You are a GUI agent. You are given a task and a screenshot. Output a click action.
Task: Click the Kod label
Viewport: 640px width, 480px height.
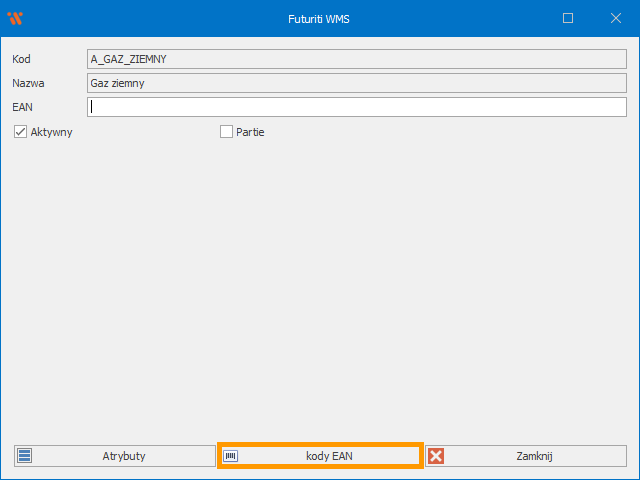21,59
